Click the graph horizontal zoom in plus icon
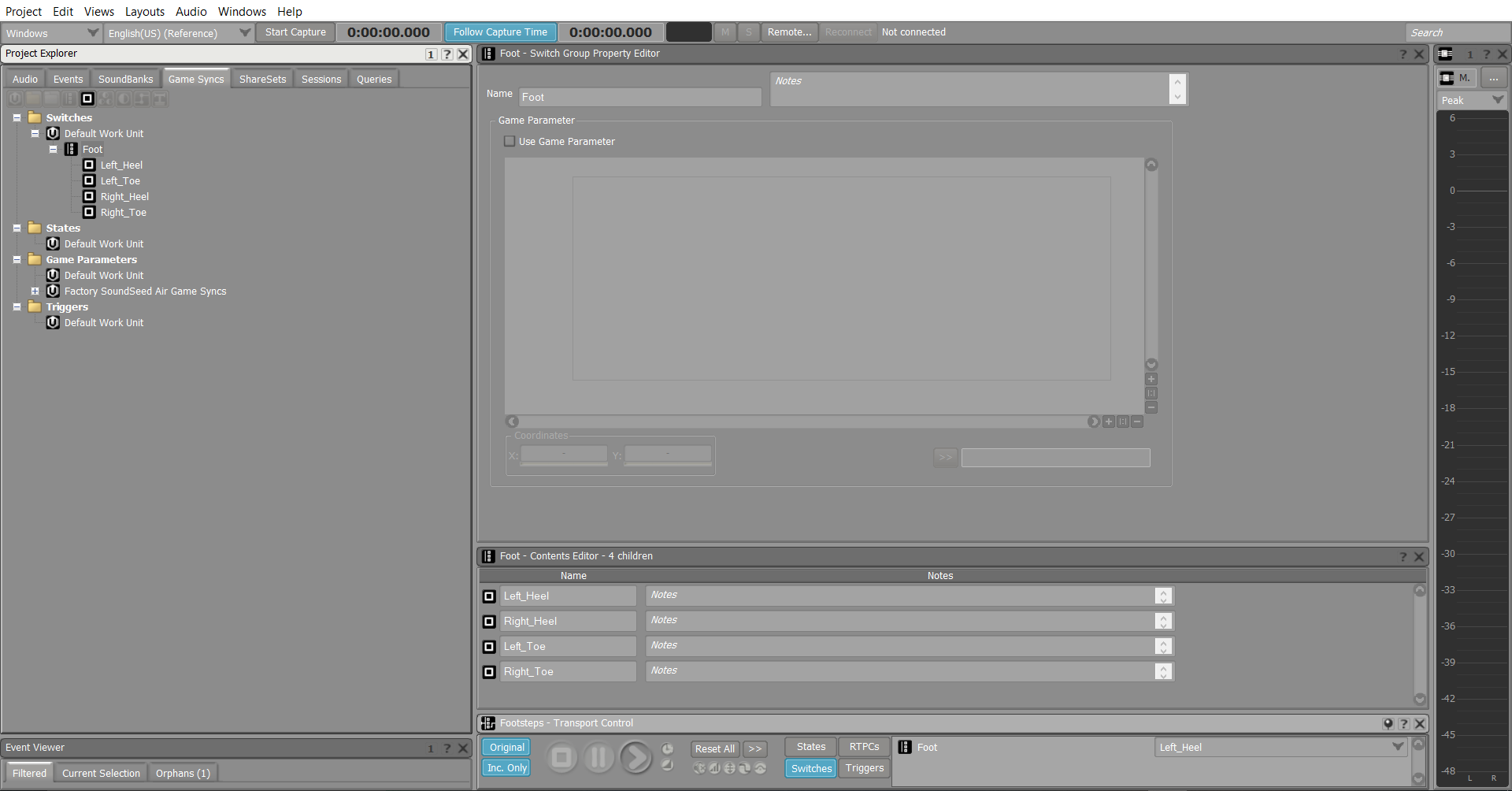The image size is (1512, 791). (x=1109, y=421)
